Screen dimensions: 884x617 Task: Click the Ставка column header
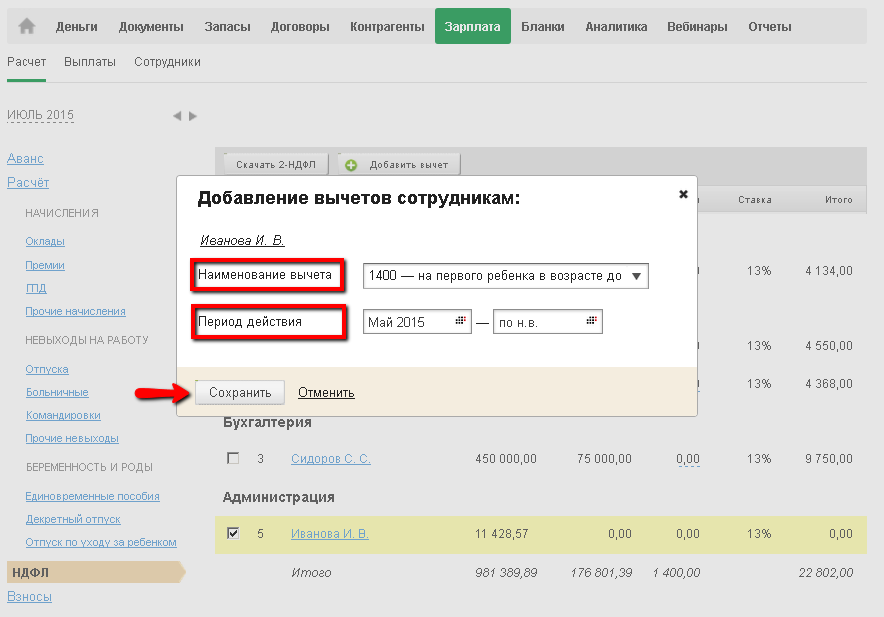point(755,200)
